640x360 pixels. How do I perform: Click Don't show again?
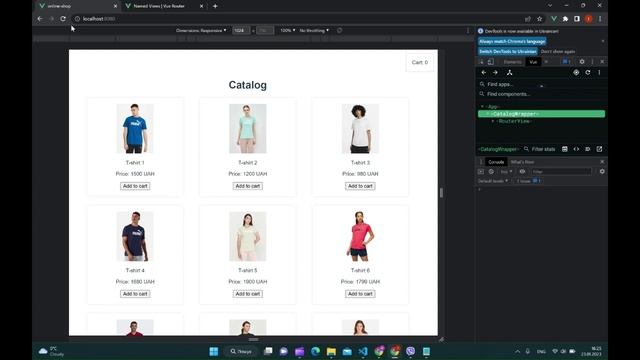pyautogui.click(x=558, y=51)
